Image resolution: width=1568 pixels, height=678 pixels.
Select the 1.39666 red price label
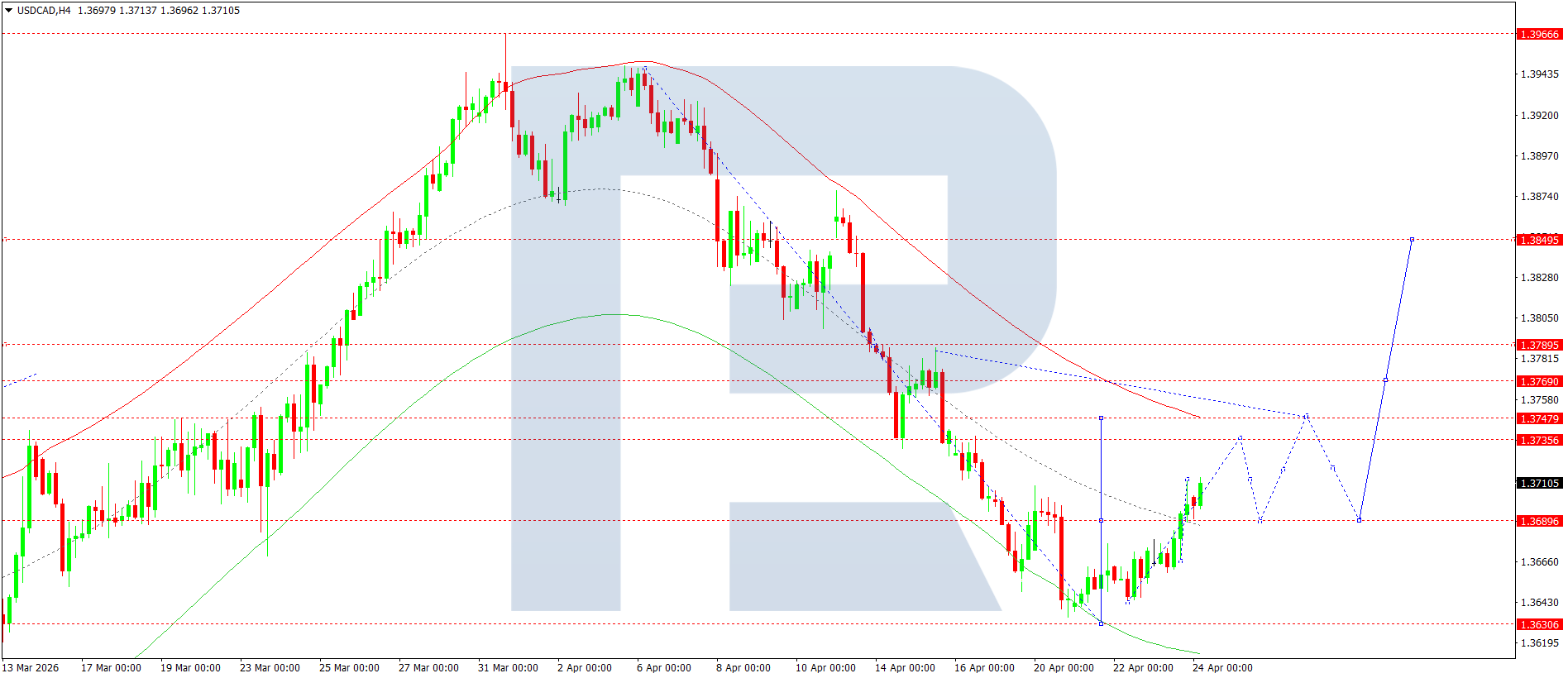[1539, 35]
